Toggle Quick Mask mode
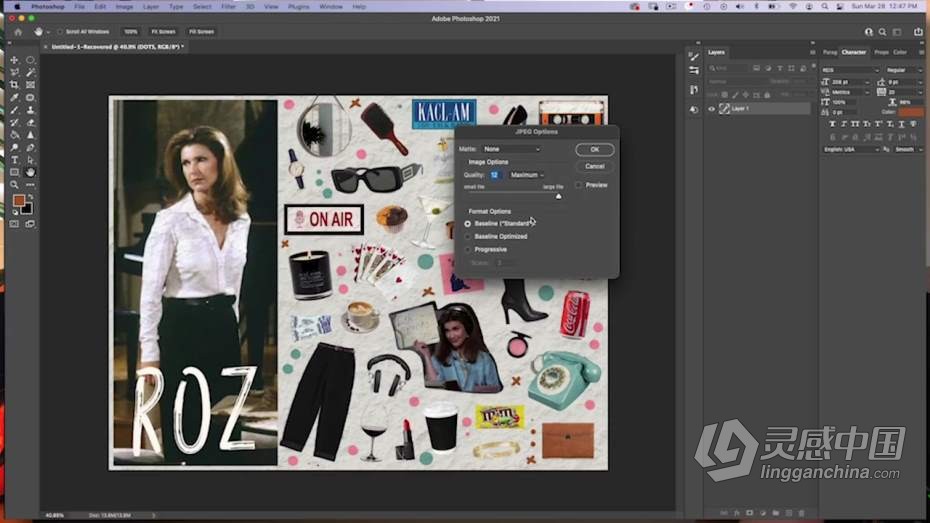930x523 pixels. pos(14,224)
